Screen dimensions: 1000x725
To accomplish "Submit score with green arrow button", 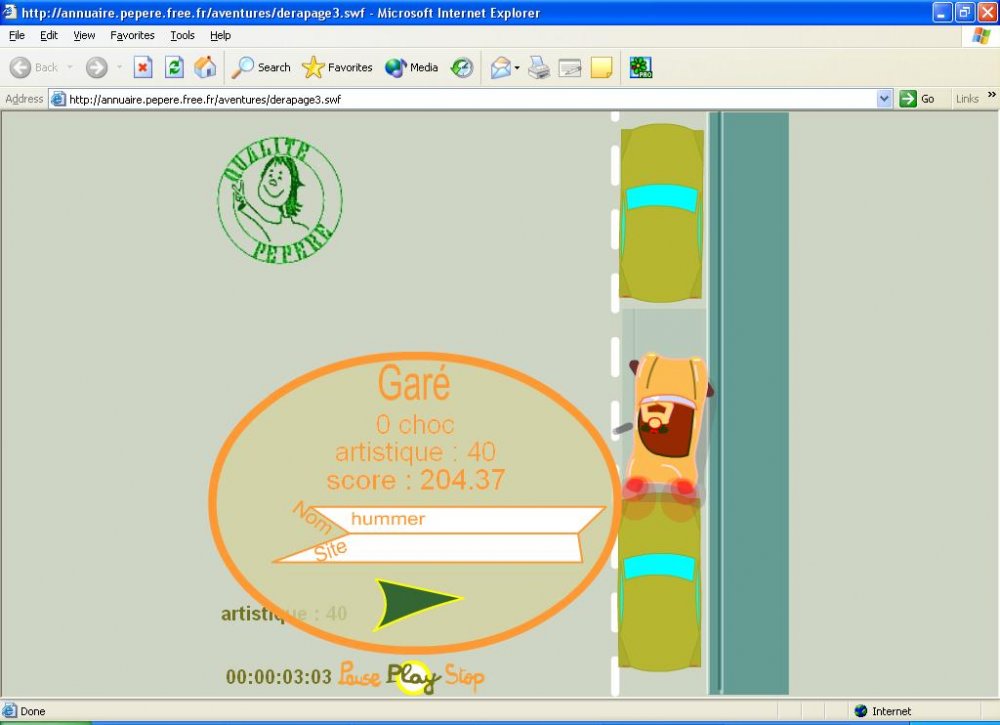I will pyautogui.click(x=416, y=604).
